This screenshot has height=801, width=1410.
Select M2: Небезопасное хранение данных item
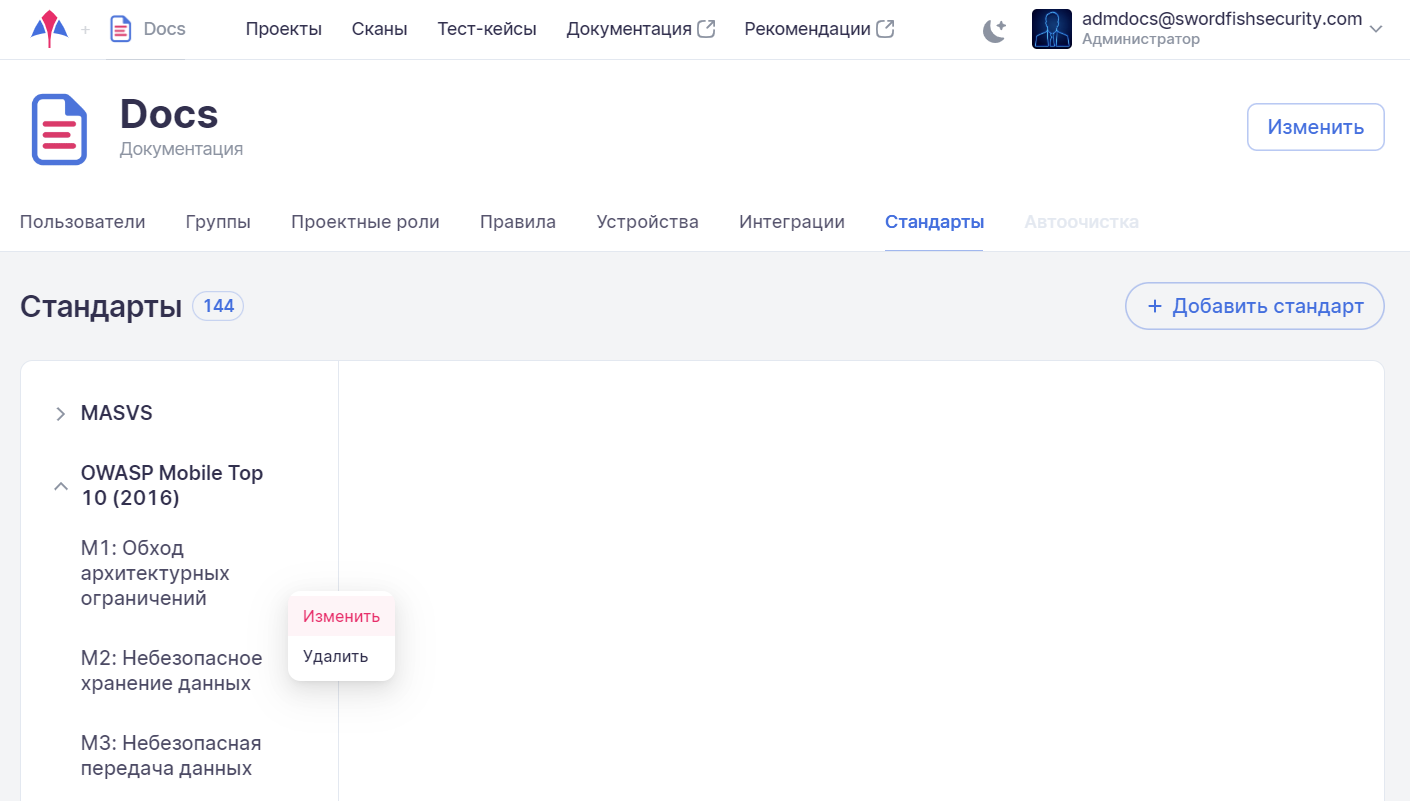point(171,671)
